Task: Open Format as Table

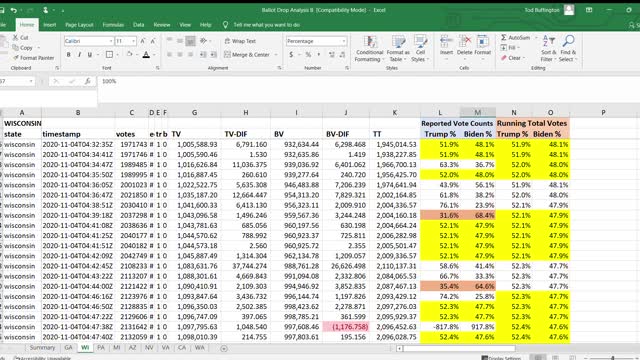Action: (398, 49)
